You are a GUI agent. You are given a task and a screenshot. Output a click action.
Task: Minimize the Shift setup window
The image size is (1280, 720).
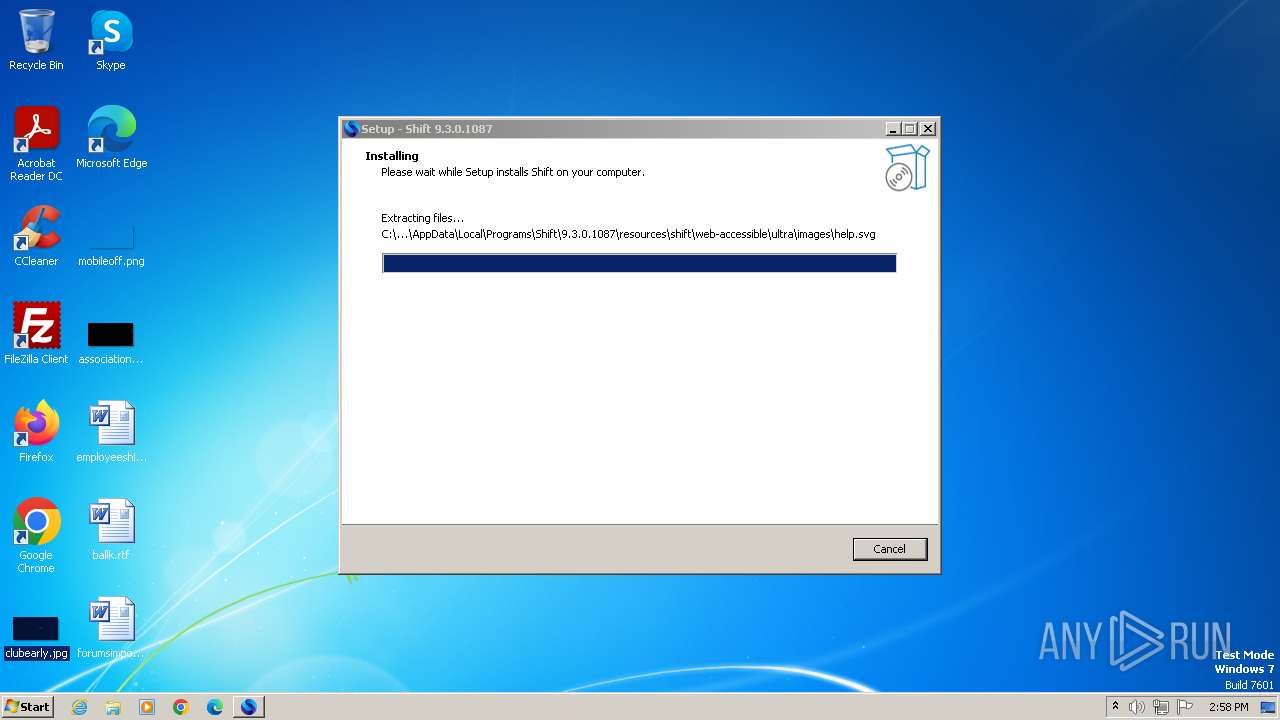tap(893, 129)
